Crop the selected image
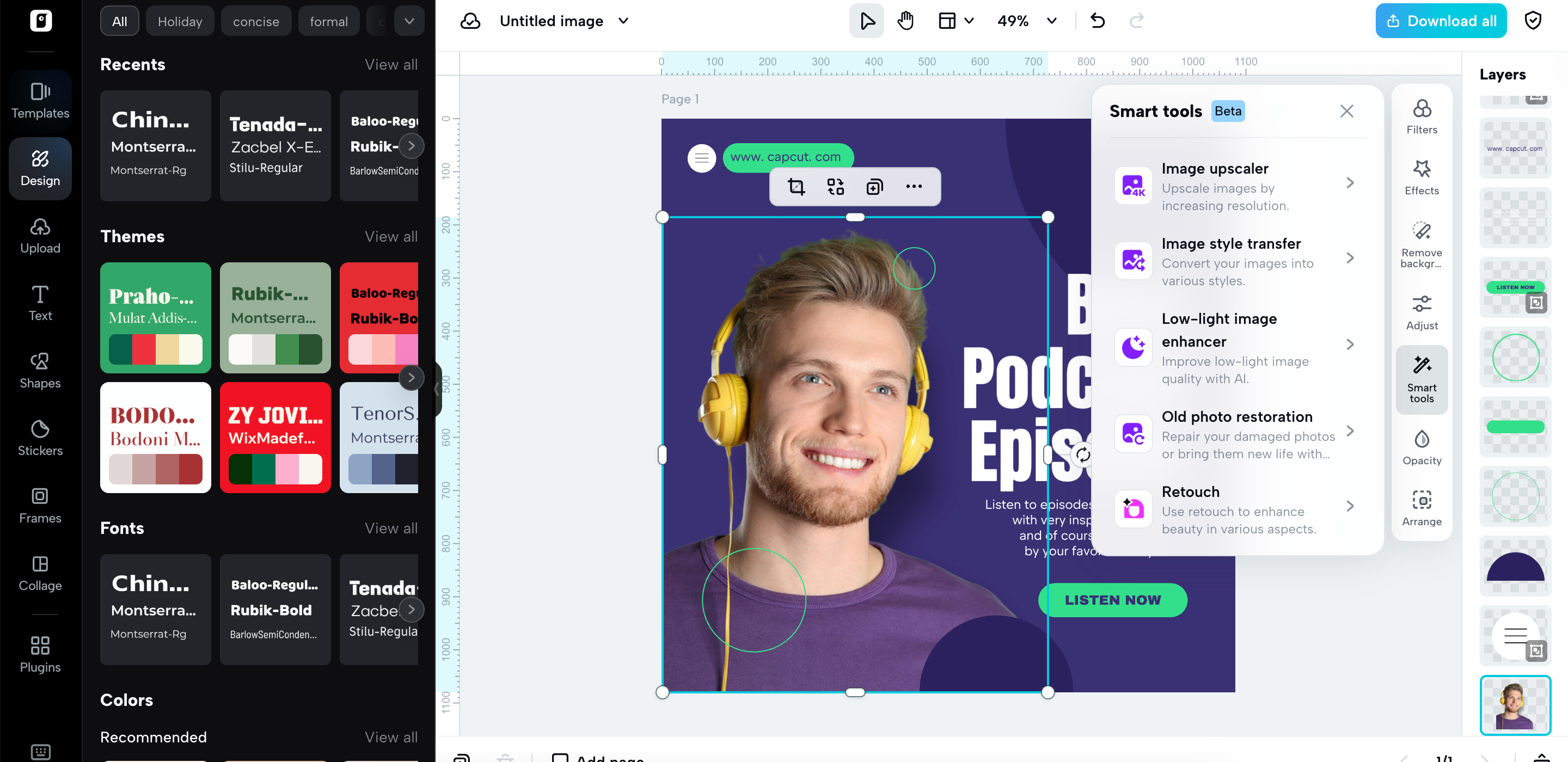This screenshot has width=1568, height=762. point(796,186)
